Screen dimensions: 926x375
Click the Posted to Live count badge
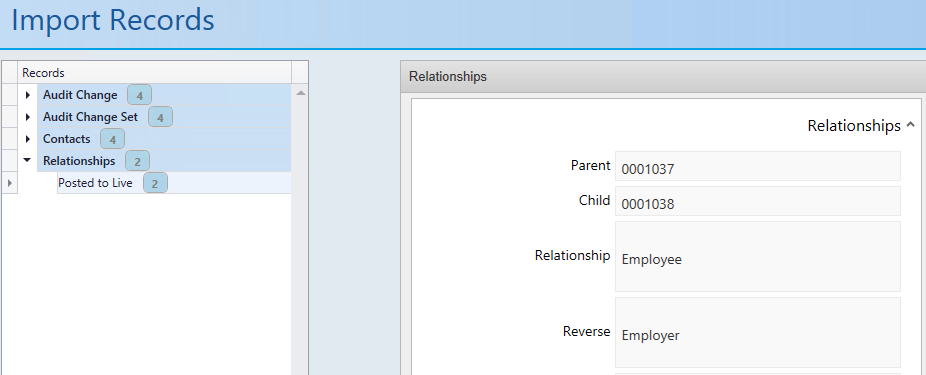(155, 183)
